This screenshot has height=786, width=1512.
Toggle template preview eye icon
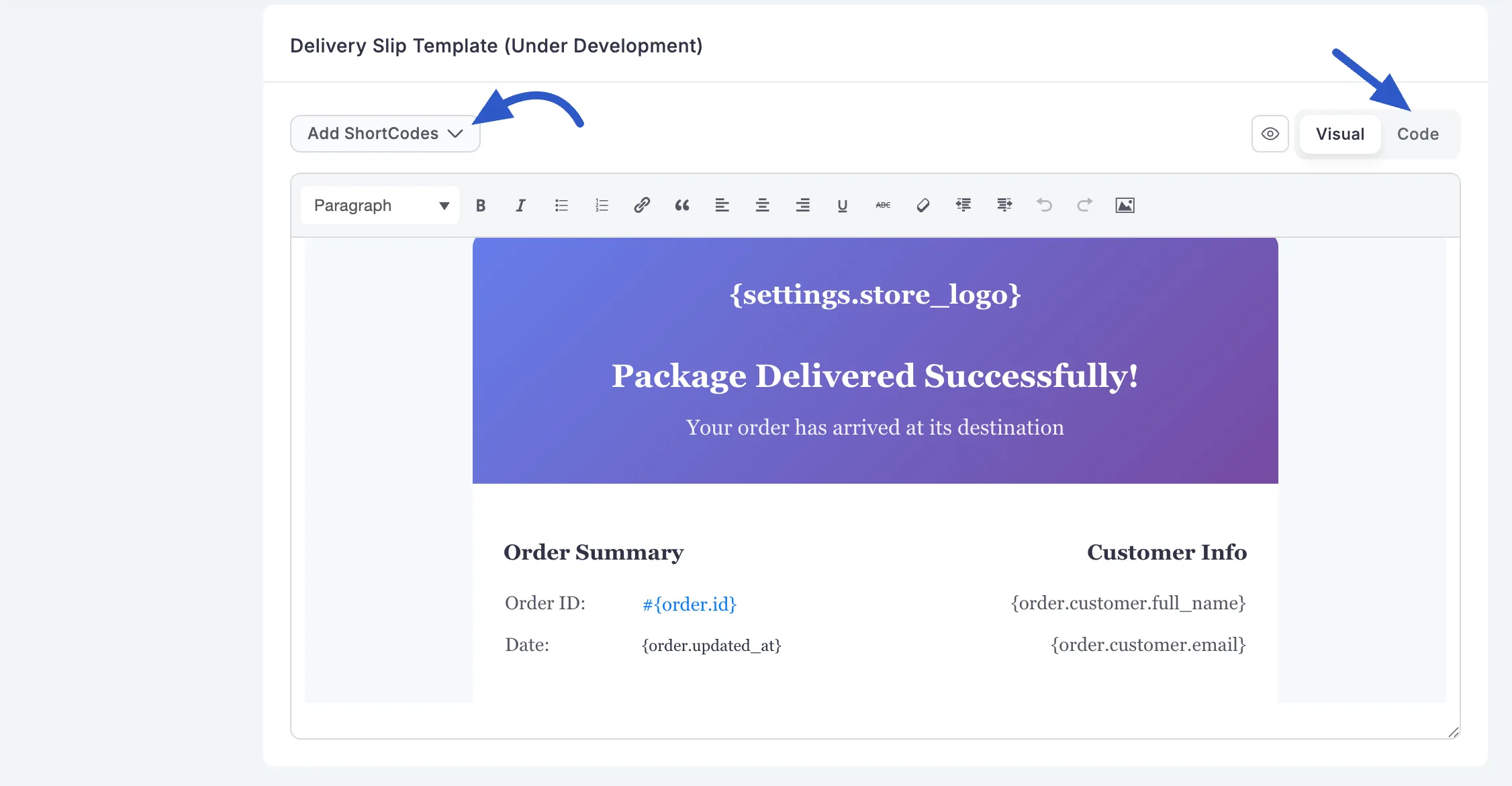1270,134
